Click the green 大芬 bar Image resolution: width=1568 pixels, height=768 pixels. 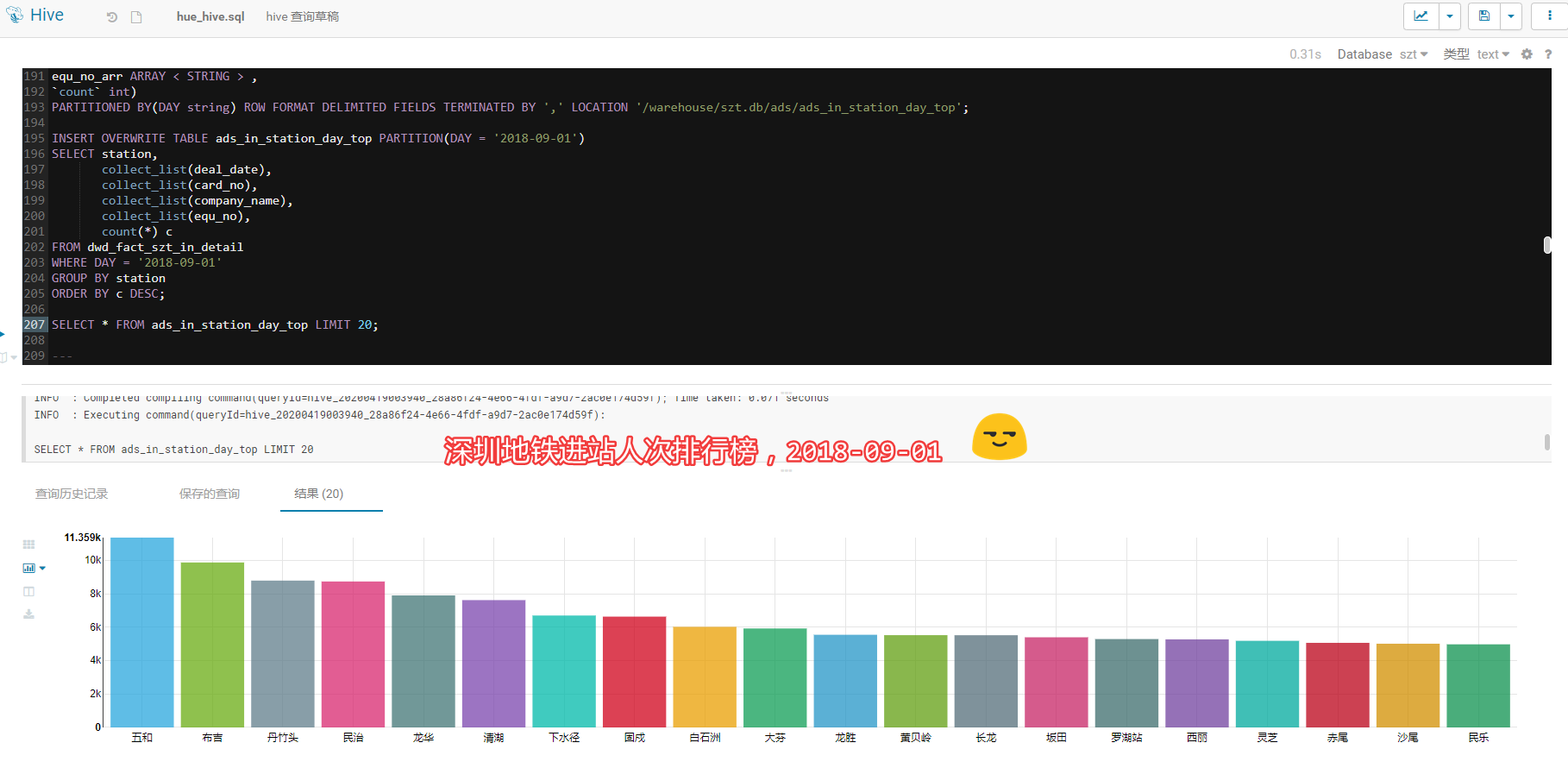[x=775, y=678]
